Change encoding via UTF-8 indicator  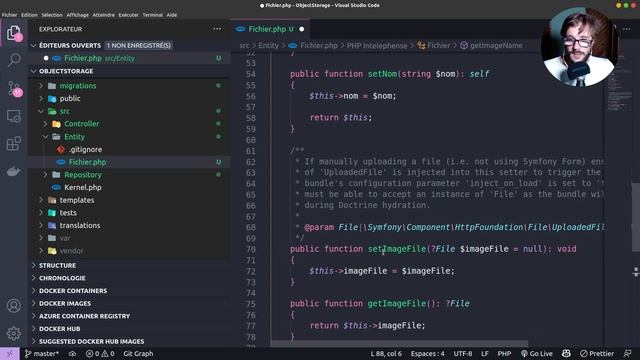pos(462,353)
